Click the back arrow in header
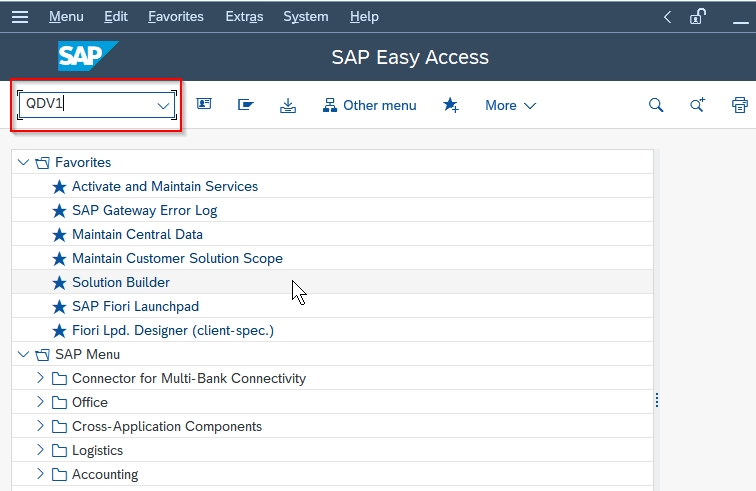This screenshot has height=491, width=756. point(667,17)
